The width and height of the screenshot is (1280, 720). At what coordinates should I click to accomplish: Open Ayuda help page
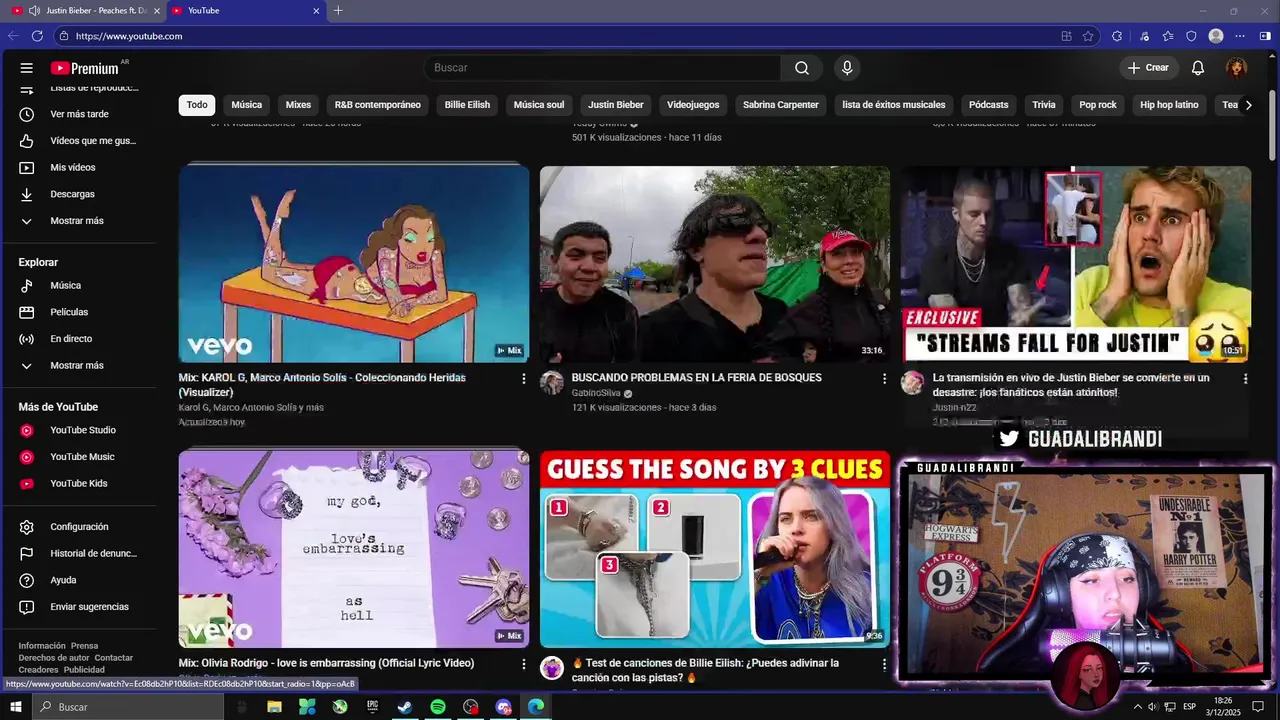point(78,580)
